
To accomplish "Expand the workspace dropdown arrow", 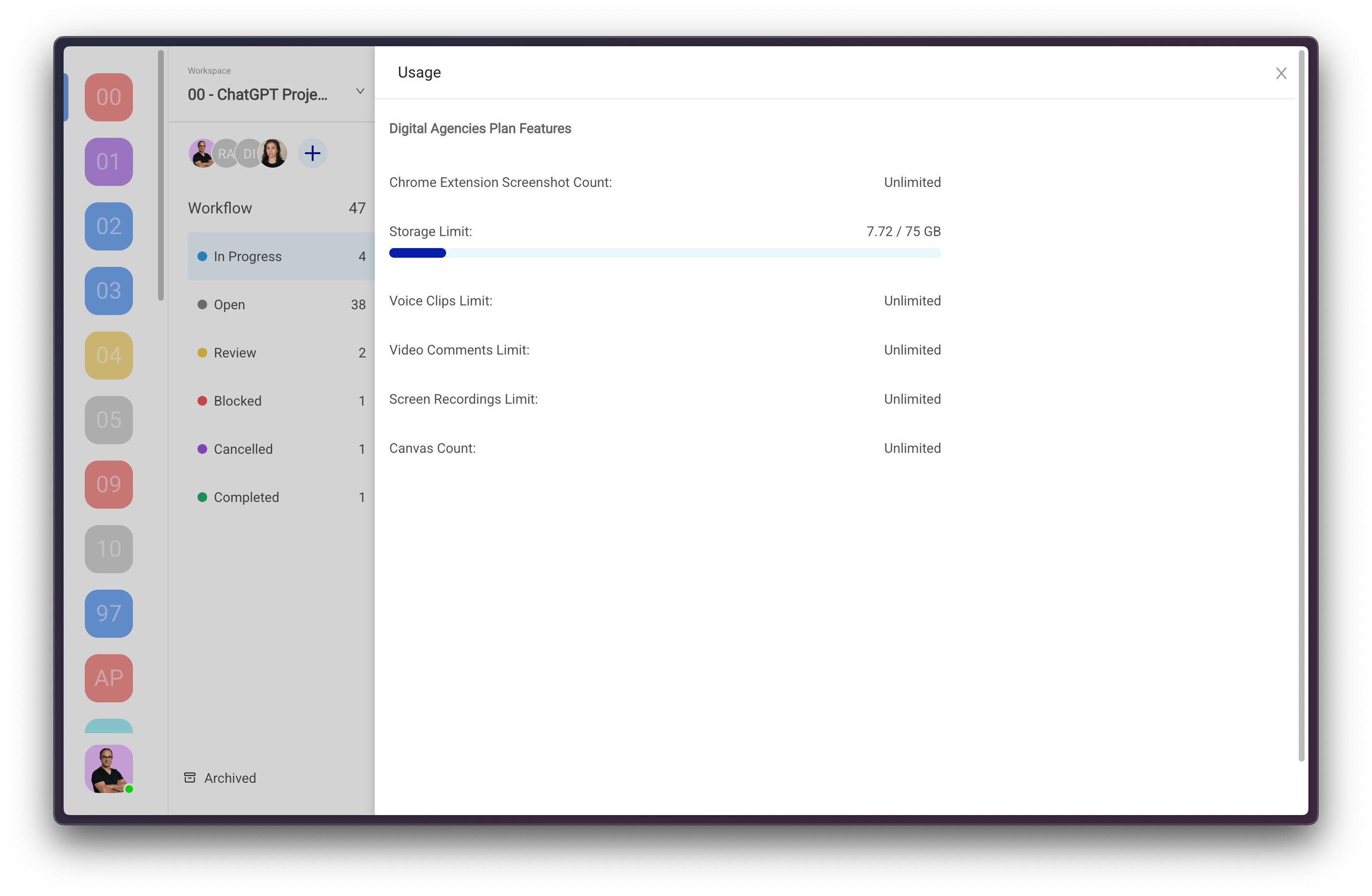I will [361, 93].
